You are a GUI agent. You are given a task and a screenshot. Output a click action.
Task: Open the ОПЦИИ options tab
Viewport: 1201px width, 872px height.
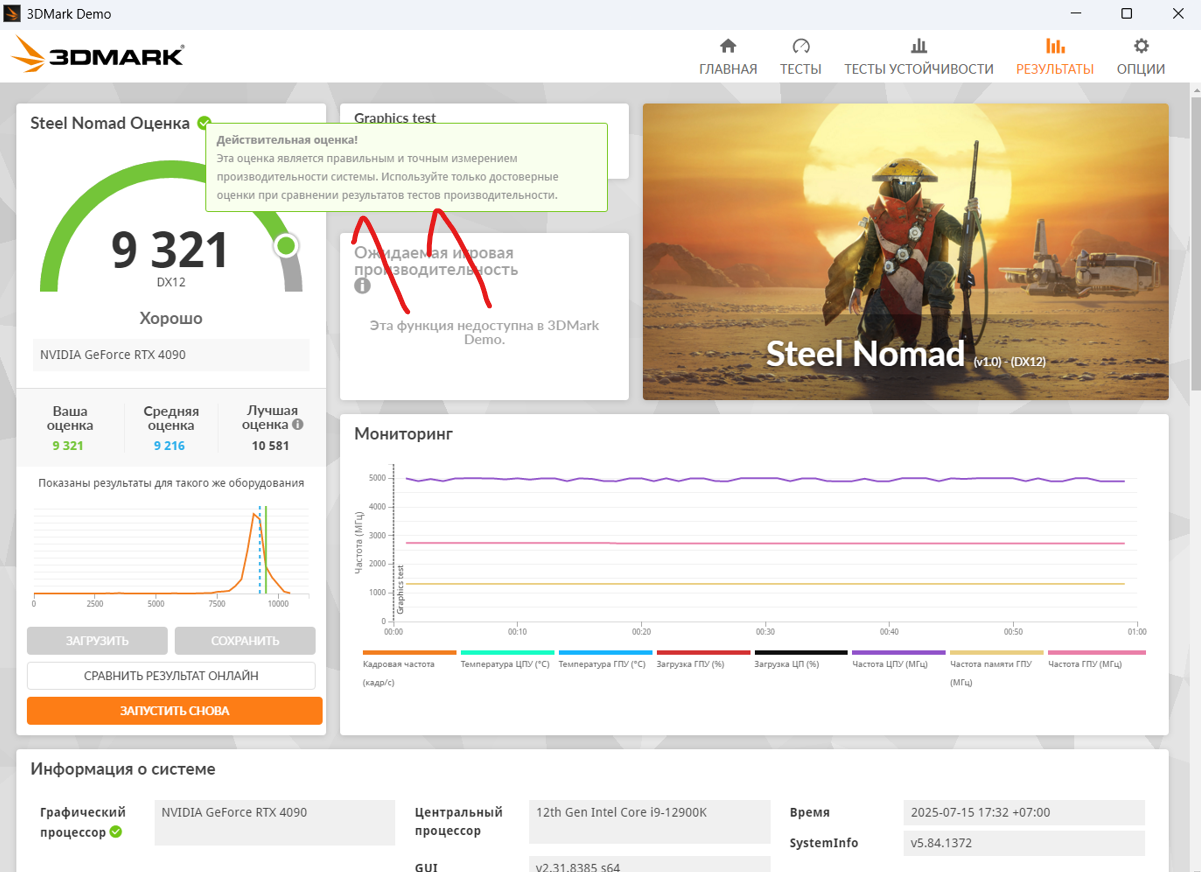point(1141,57)
